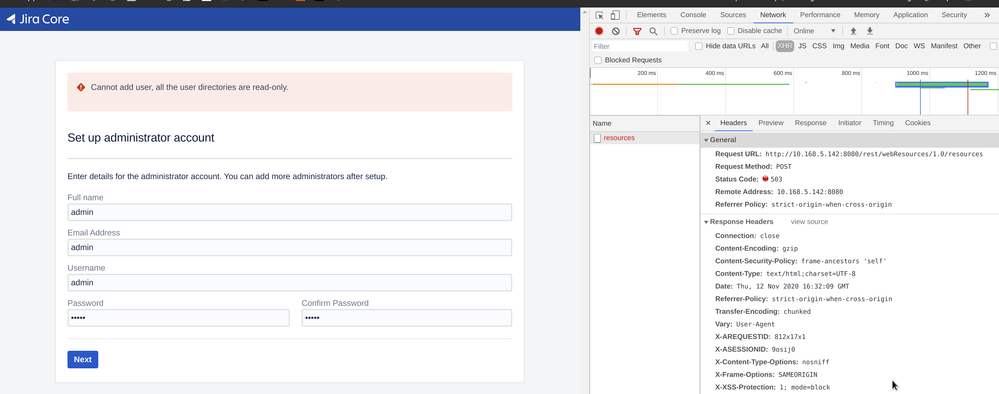The height and width of the screenshot is (394, 999).
Task: Open the Cookies tab of the request
Action: (917, 123)
